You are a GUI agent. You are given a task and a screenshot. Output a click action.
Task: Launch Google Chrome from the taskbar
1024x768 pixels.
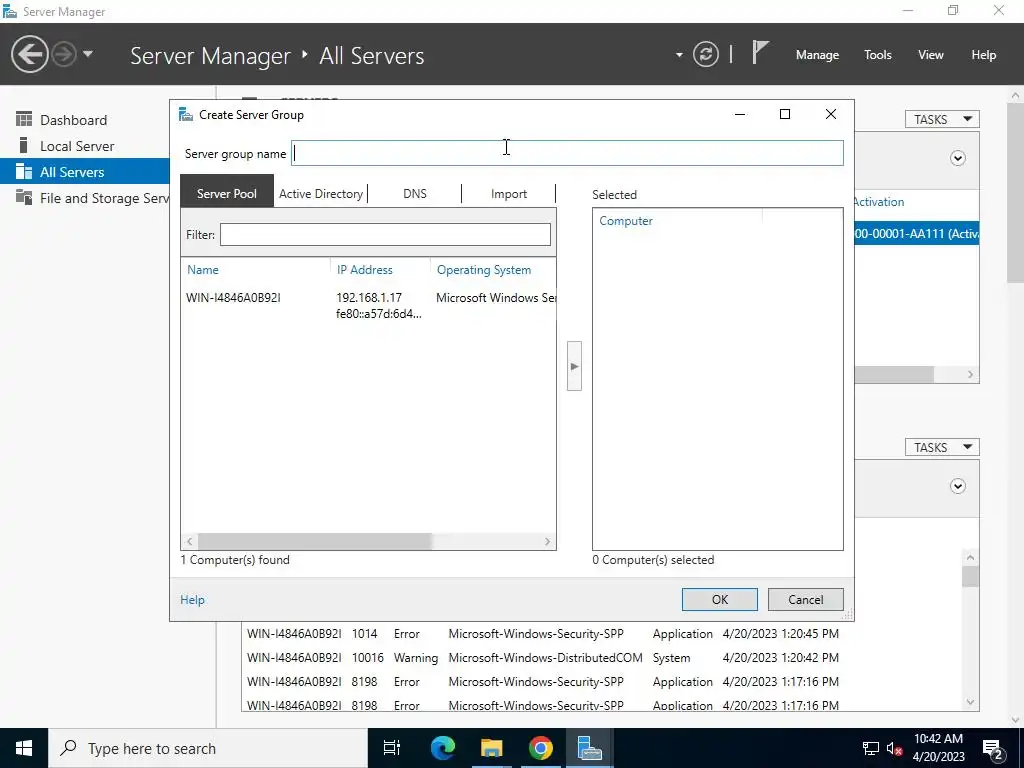point(540,748)
